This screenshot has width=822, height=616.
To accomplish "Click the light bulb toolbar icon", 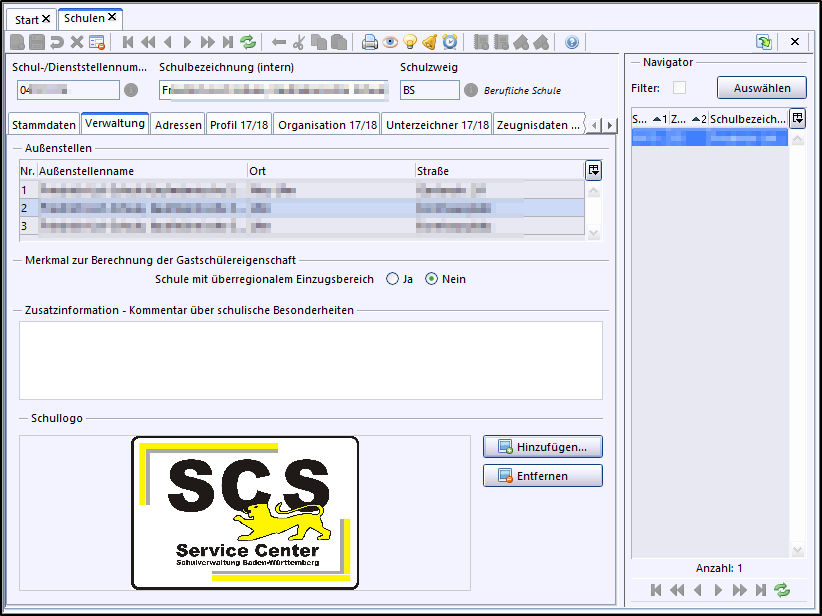I will (x=409, y=42).
